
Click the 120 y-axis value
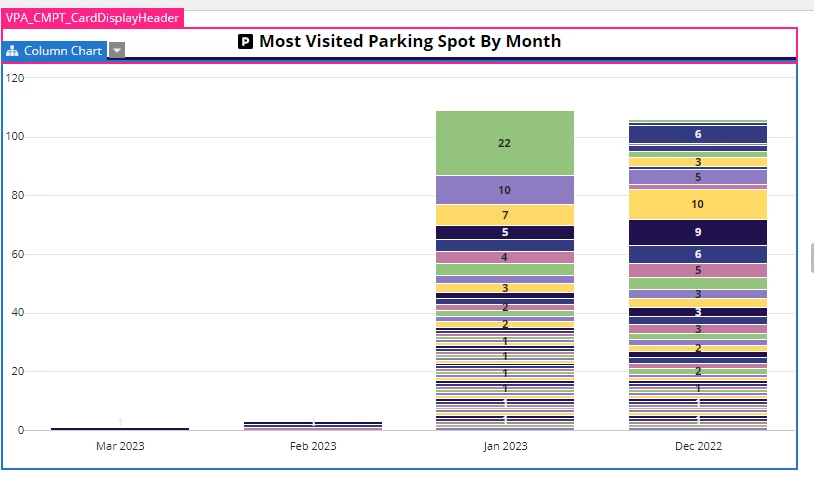tap(15, 78)
